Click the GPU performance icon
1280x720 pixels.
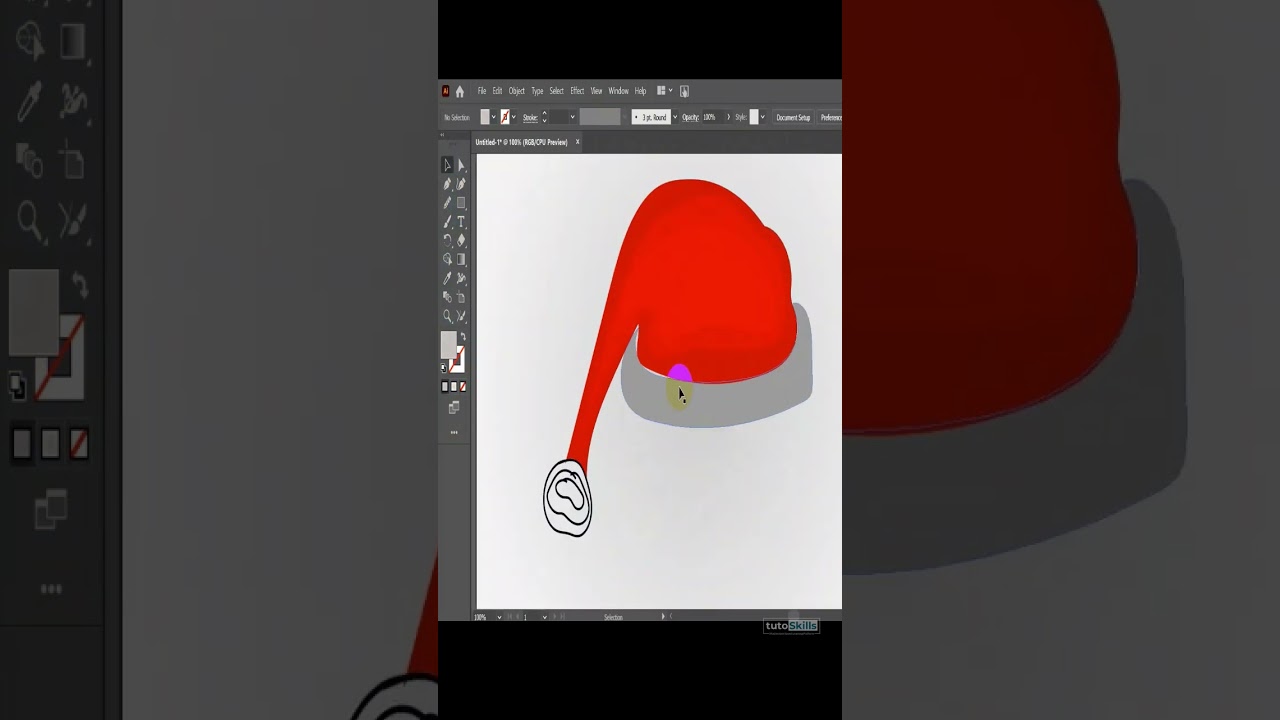coord(684,91)
